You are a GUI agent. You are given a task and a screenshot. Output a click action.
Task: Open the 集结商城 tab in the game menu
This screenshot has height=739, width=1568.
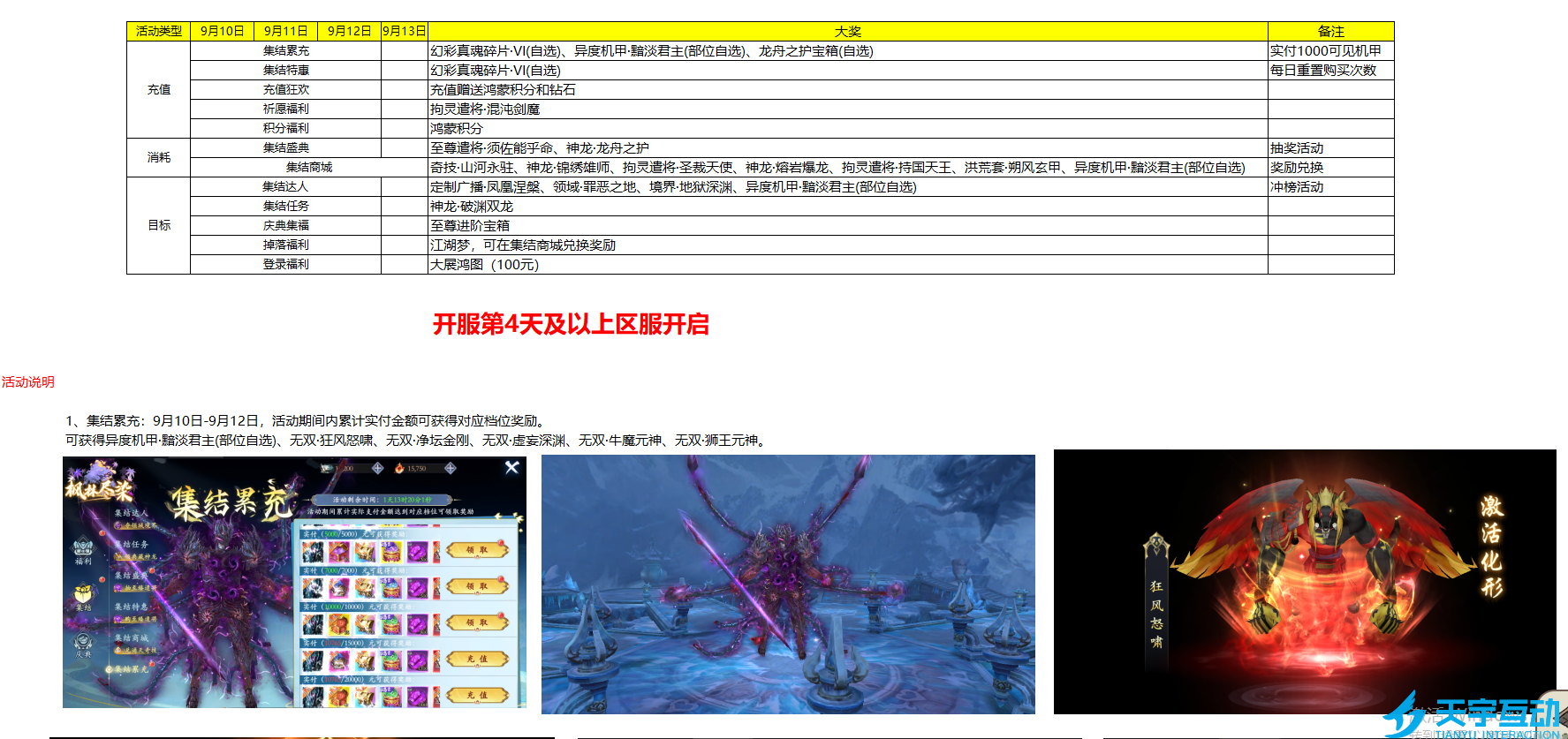132,637
